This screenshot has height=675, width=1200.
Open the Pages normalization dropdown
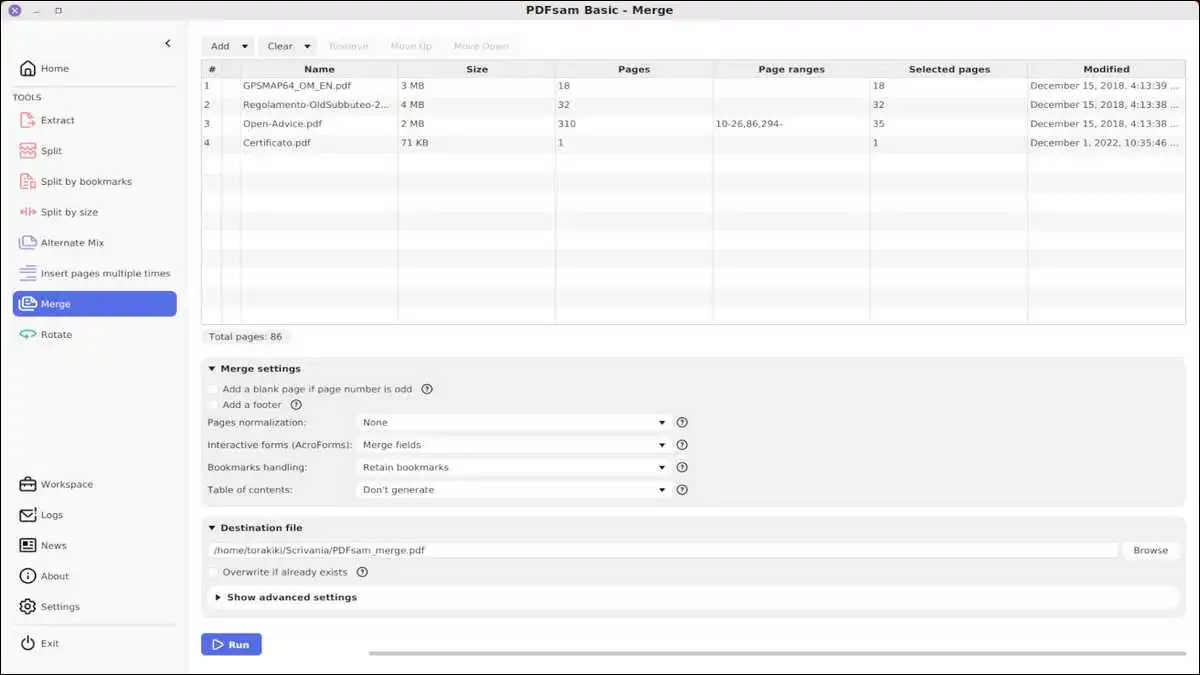point(514,423)
